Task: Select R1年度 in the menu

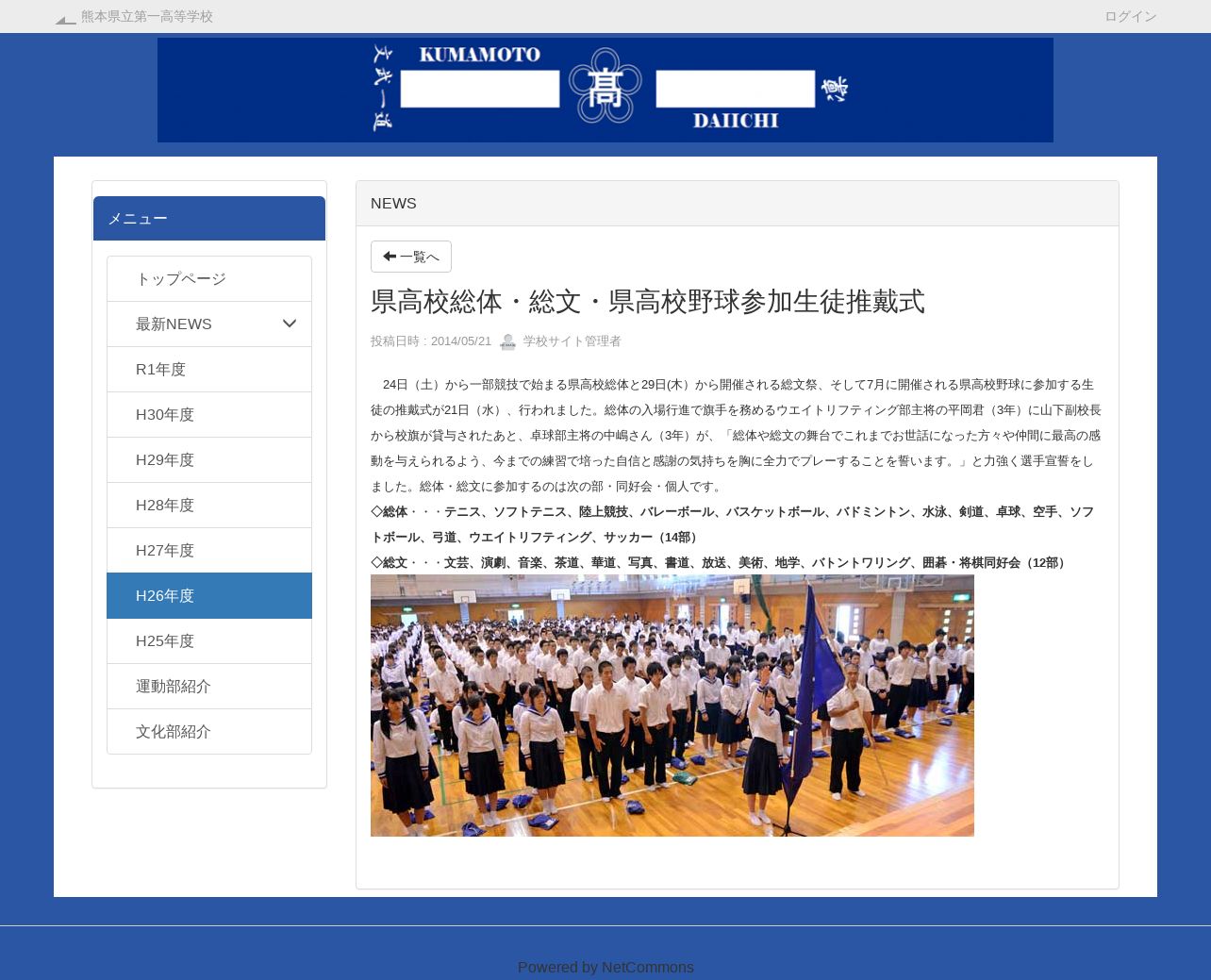Action: point(209,370)
